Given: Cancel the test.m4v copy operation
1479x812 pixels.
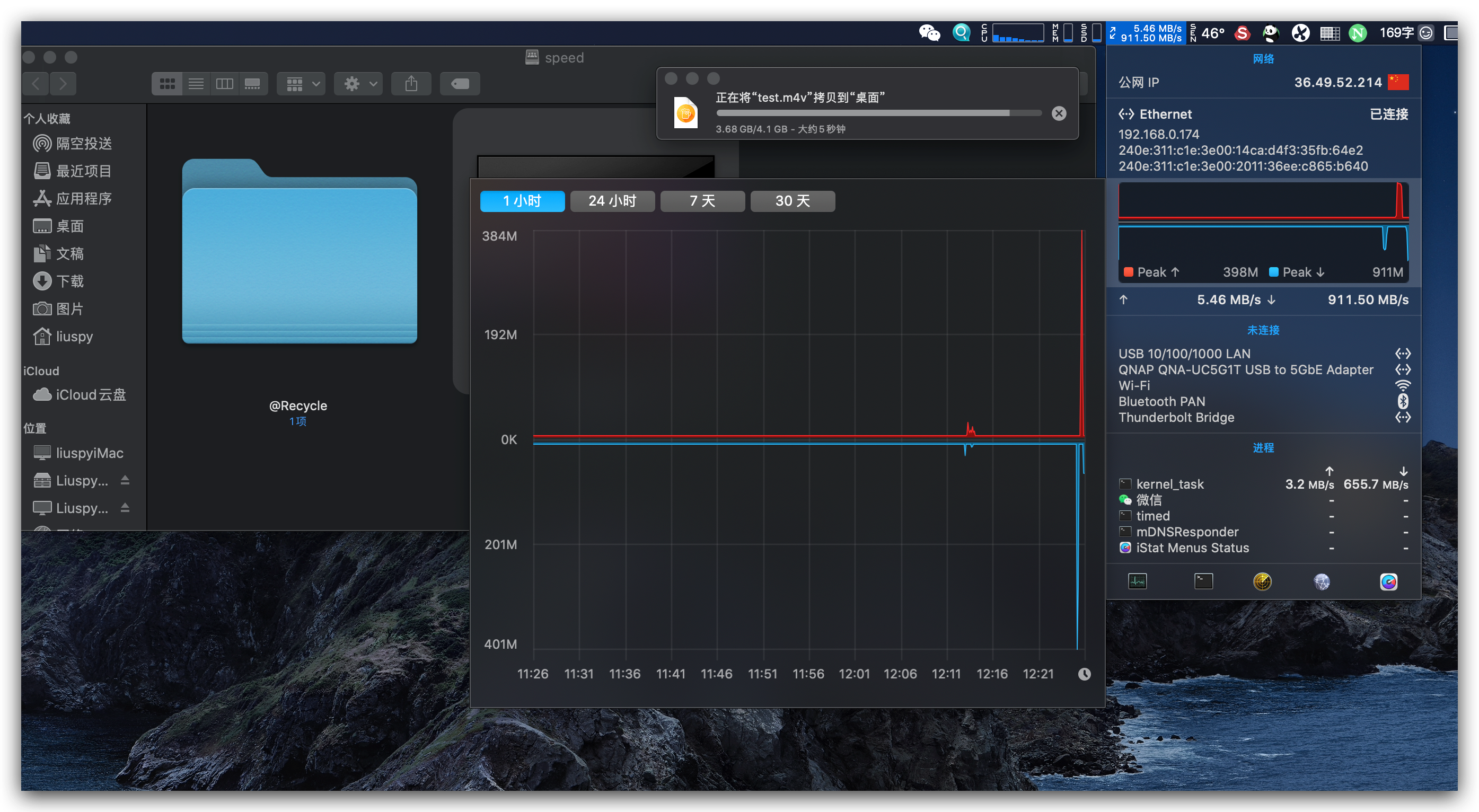Looking at the screenshot, I should pos(1059,113).
